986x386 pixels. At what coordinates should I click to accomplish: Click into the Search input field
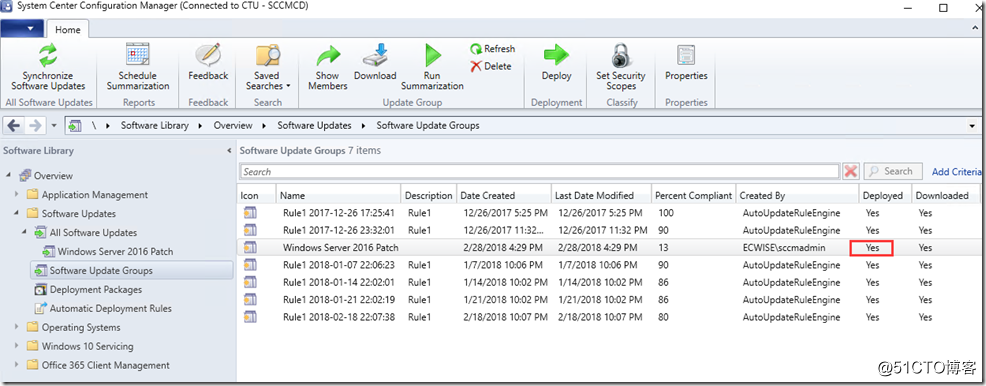point(540,172)
